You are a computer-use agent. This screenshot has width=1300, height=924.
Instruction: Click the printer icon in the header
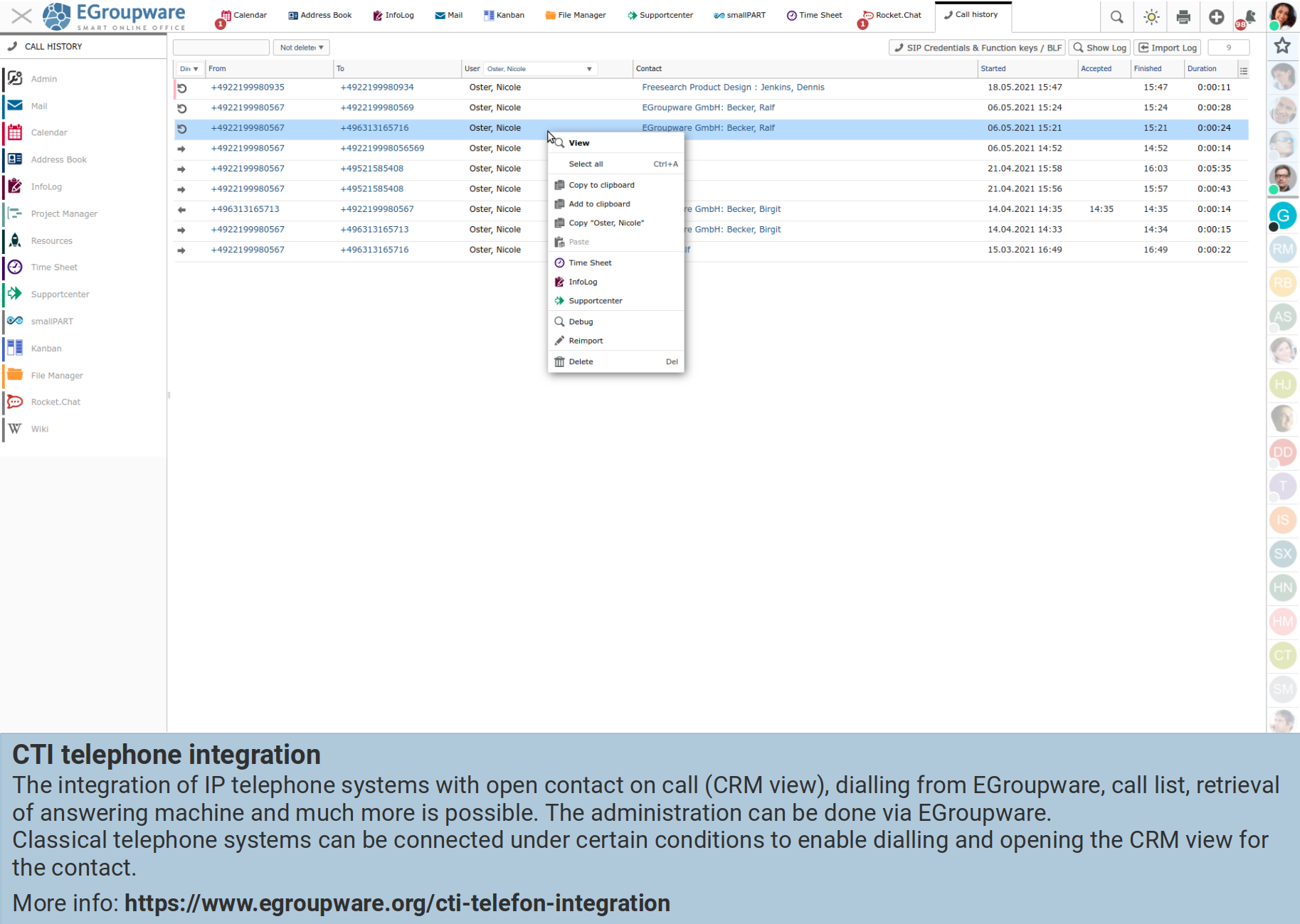click(x=1183, y=17)
